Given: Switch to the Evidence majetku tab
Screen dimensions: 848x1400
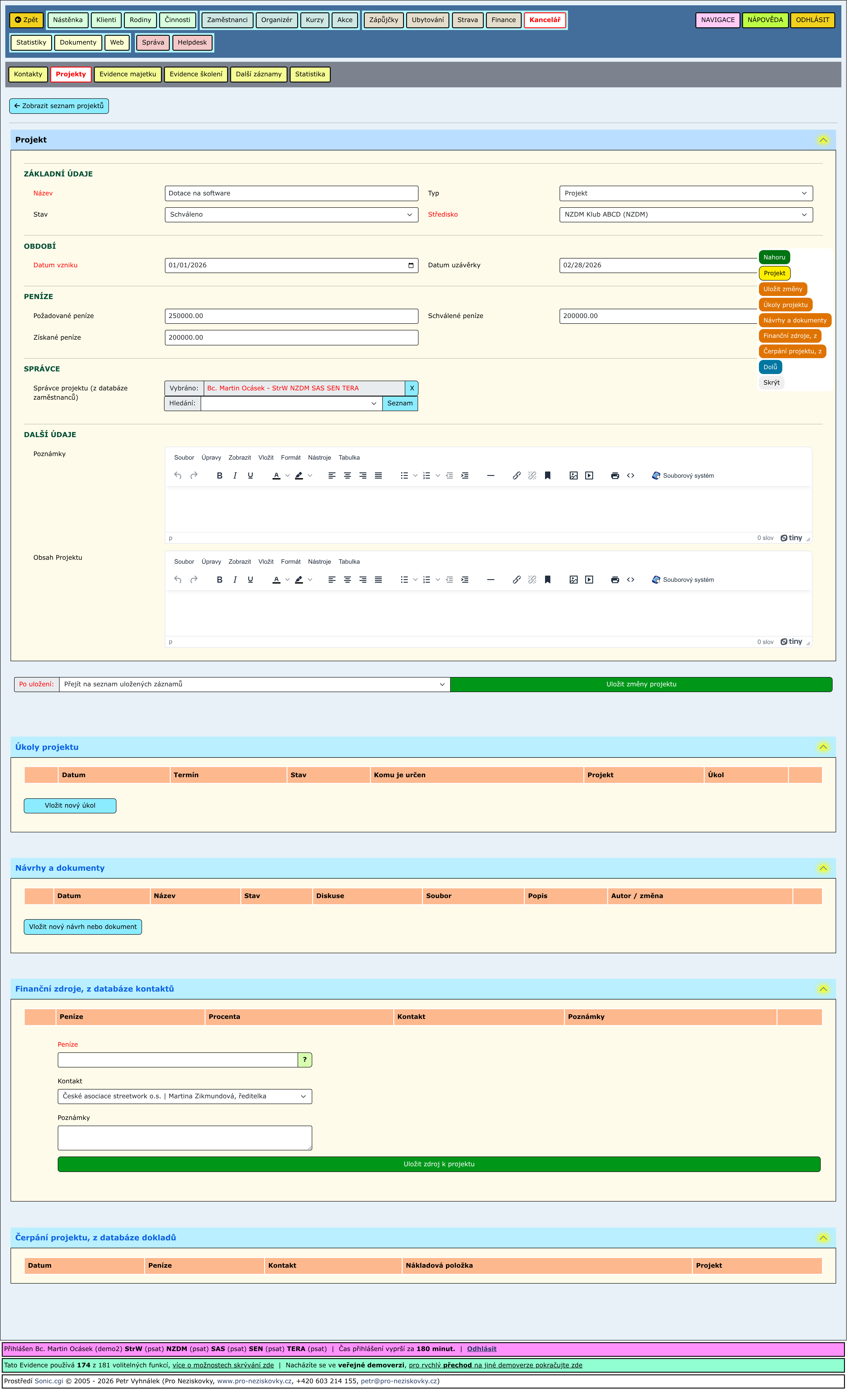Looking at the screenshot, I should 128,74.
